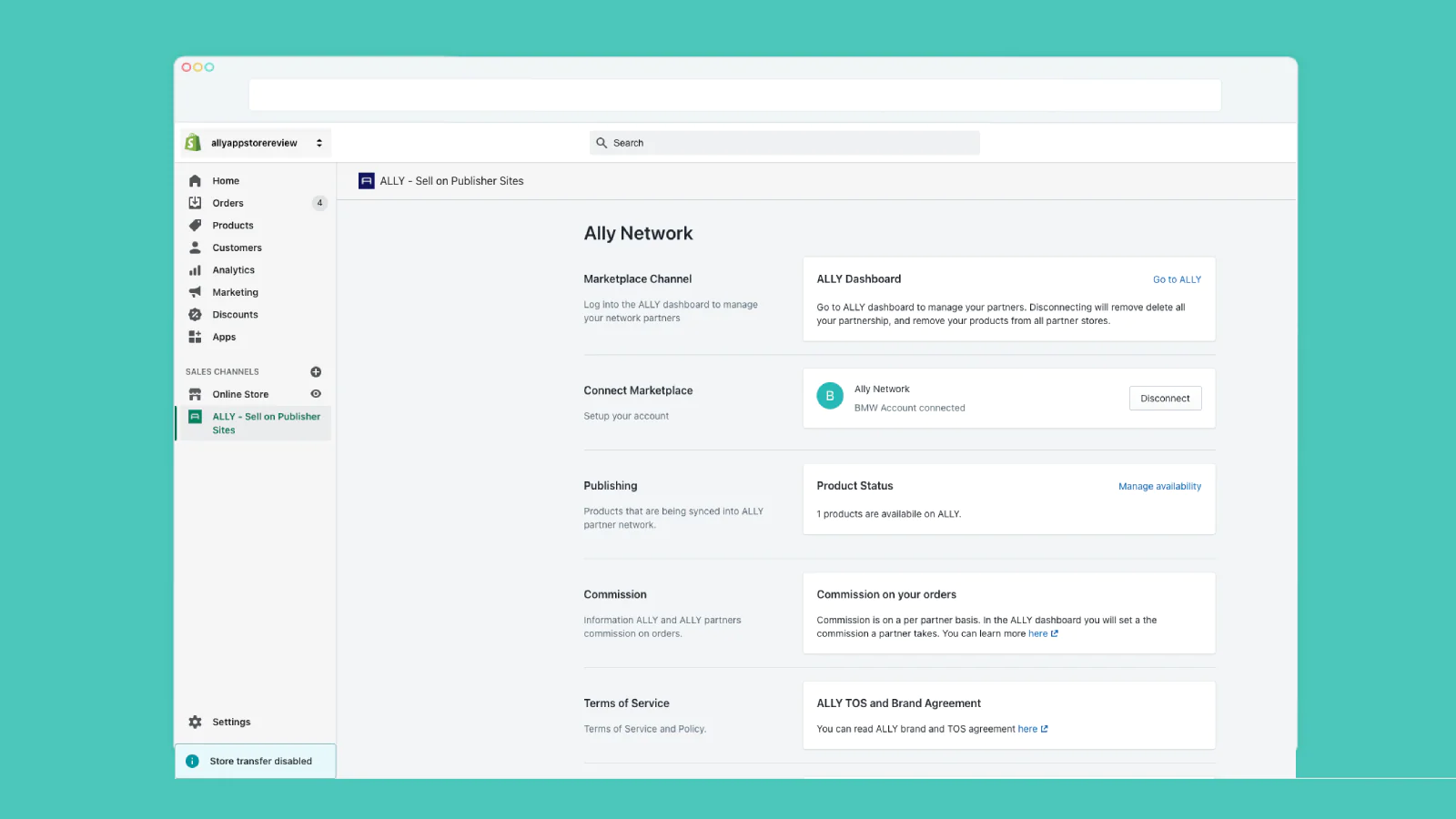The width and height of the screenshot is (1456, 819).
Task: Click the Product Status card title
Action: point(854,486)
